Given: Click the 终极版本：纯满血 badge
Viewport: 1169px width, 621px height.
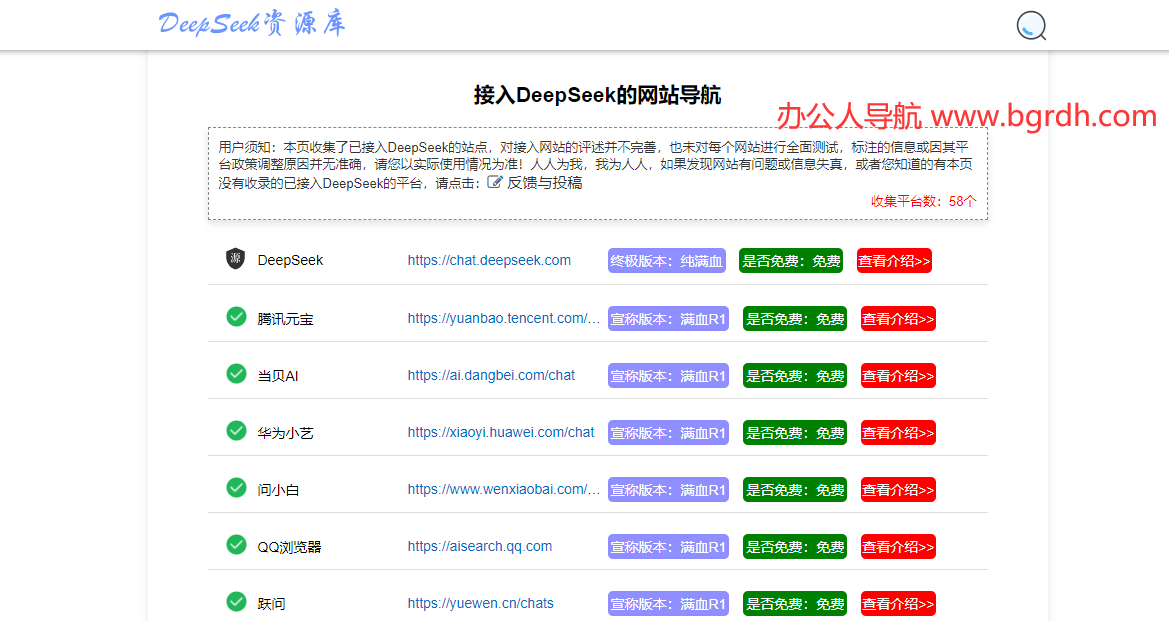Looking at the screenshot, I should 666,260.
